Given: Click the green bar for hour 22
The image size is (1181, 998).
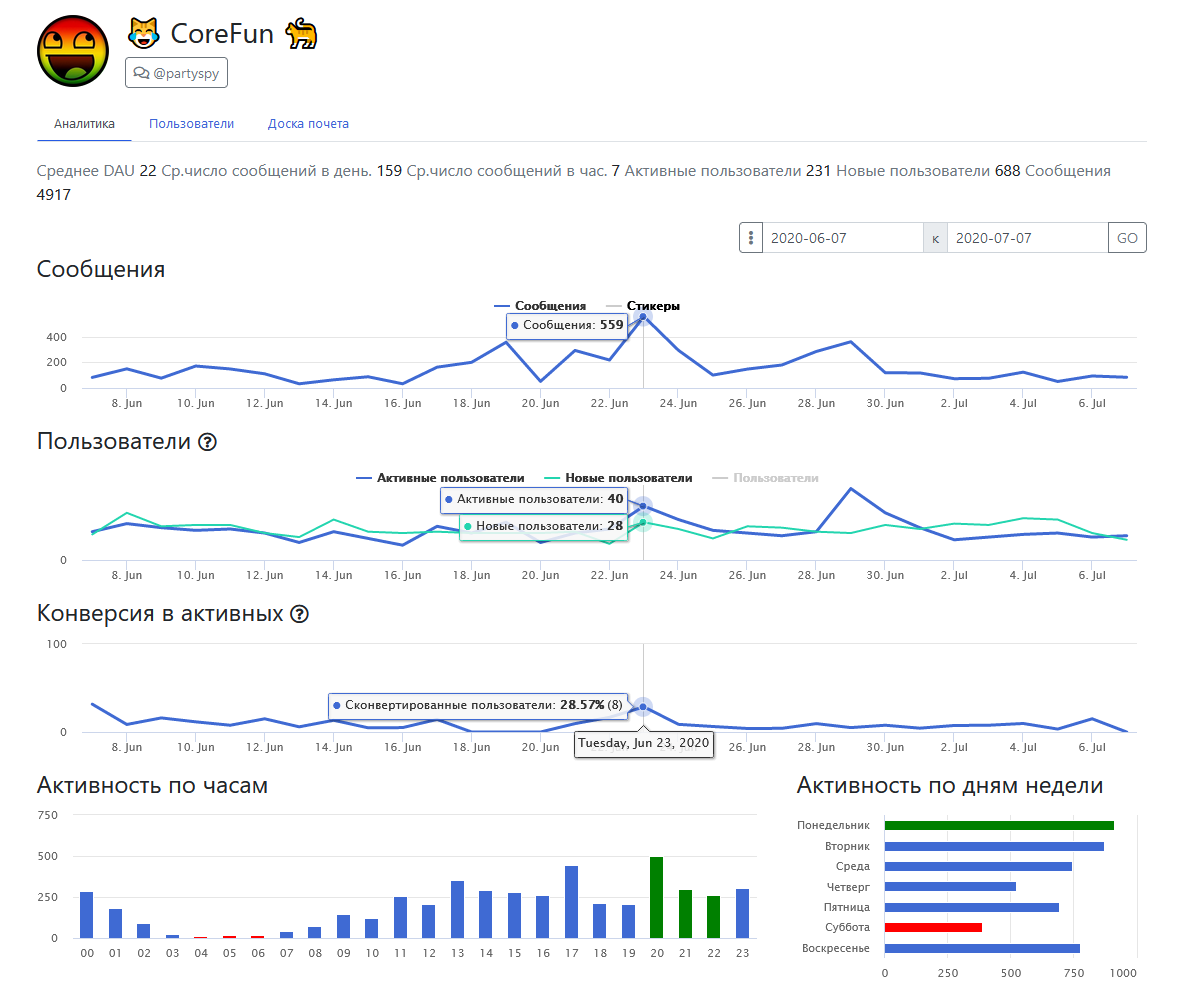Looking at the screenshot, I should [x=714, y=917].
